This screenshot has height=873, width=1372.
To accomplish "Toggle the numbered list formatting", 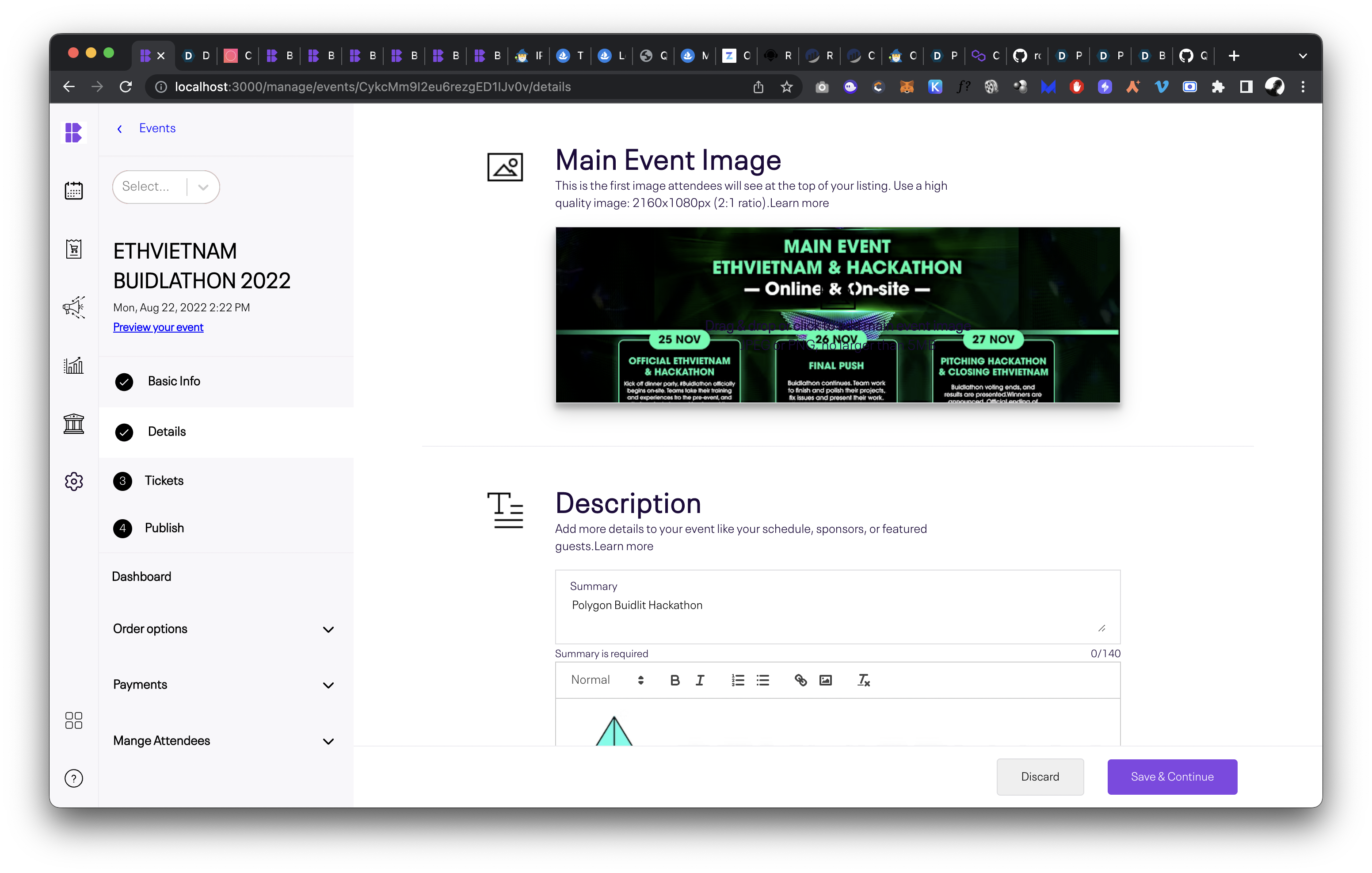I will (738, 680).
